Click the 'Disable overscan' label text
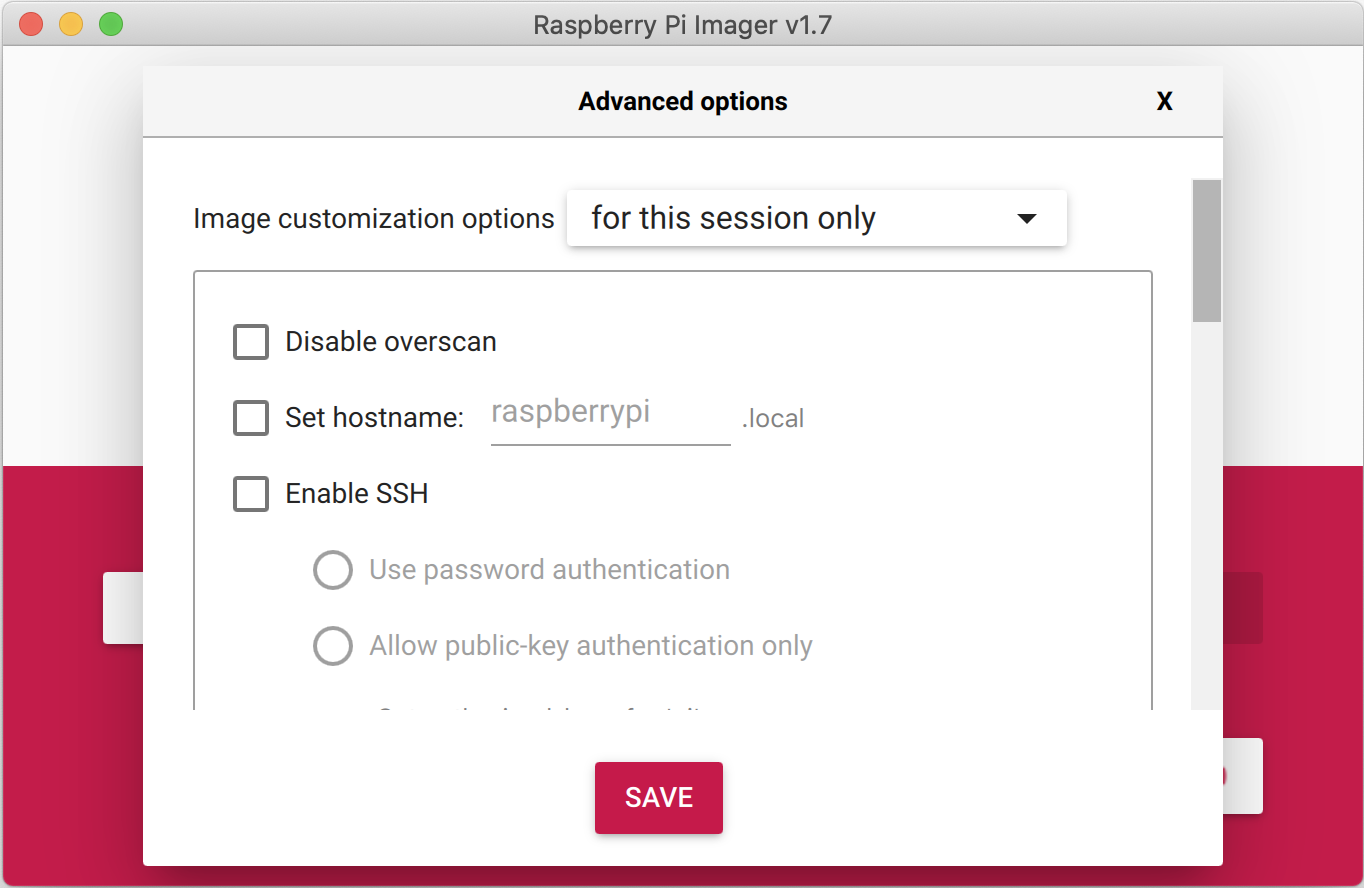Viewport: 1364px width, 888px height. [x=391, y=342]
